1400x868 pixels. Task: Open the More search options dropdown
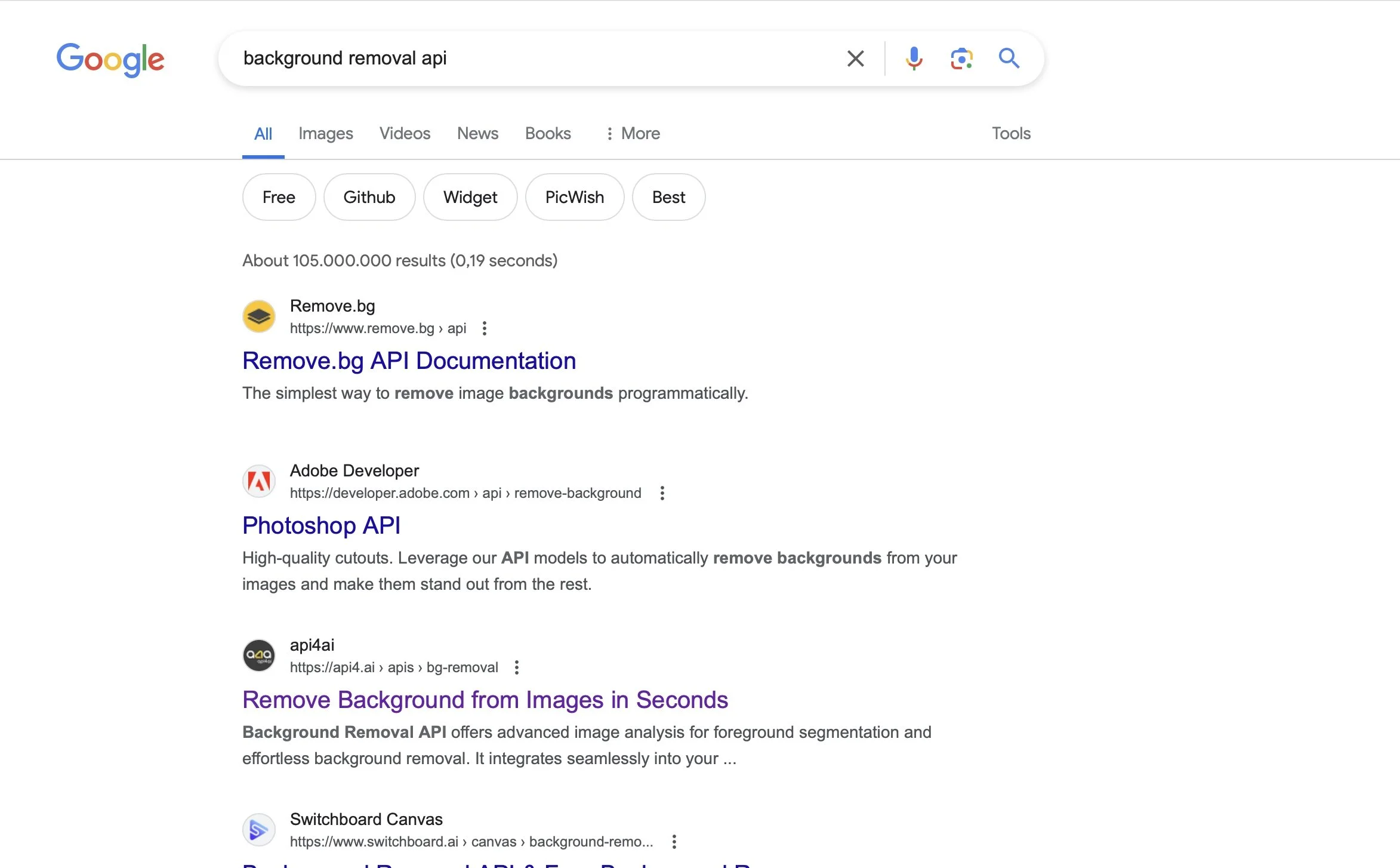[632, 133]
